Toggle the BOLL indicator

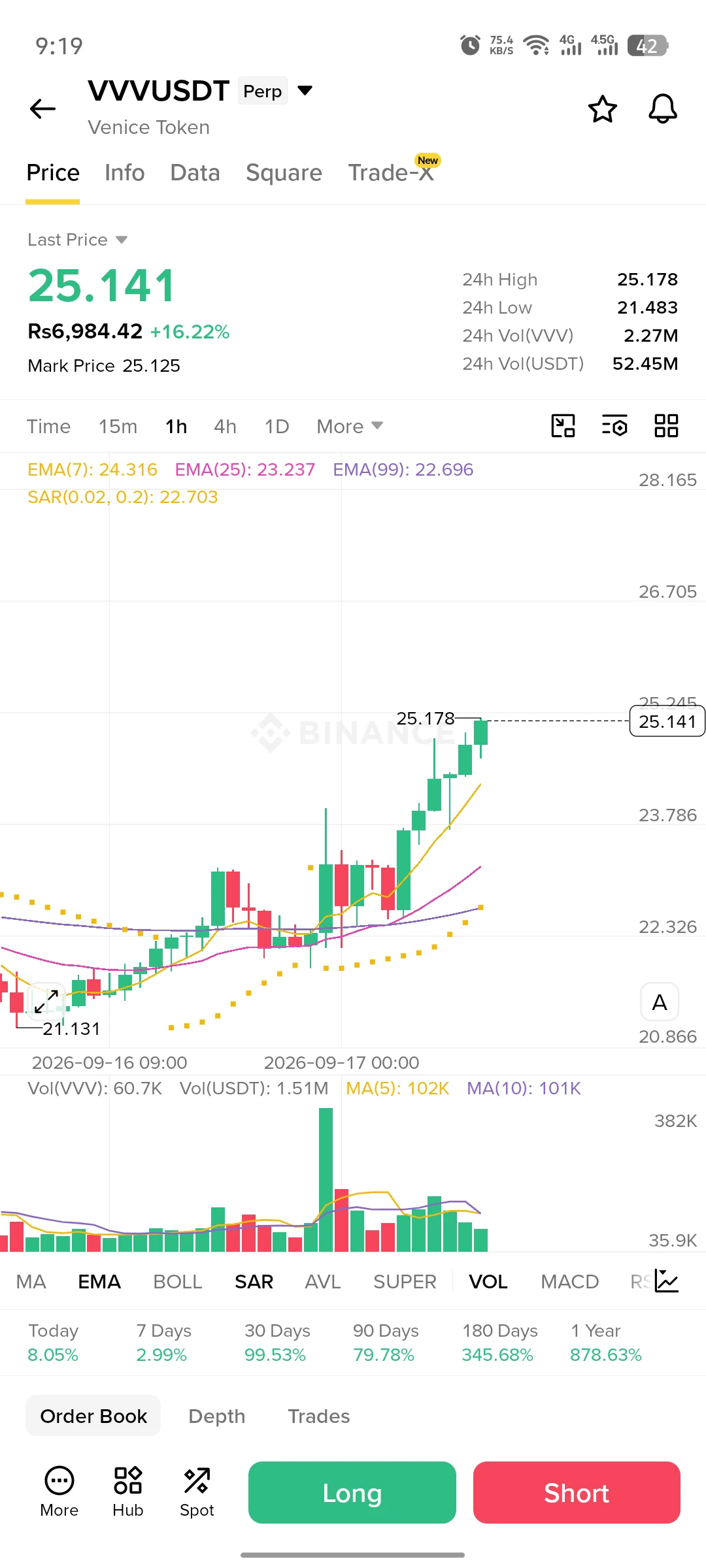point(178,1282)
